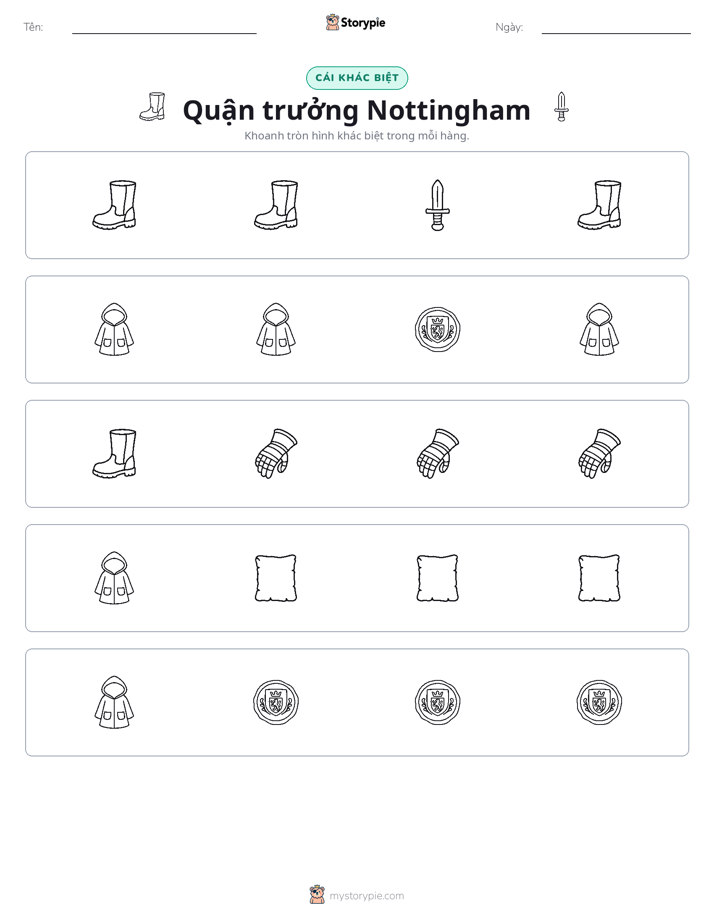Click the Storypie logo at the top

(x=356, y=22)
